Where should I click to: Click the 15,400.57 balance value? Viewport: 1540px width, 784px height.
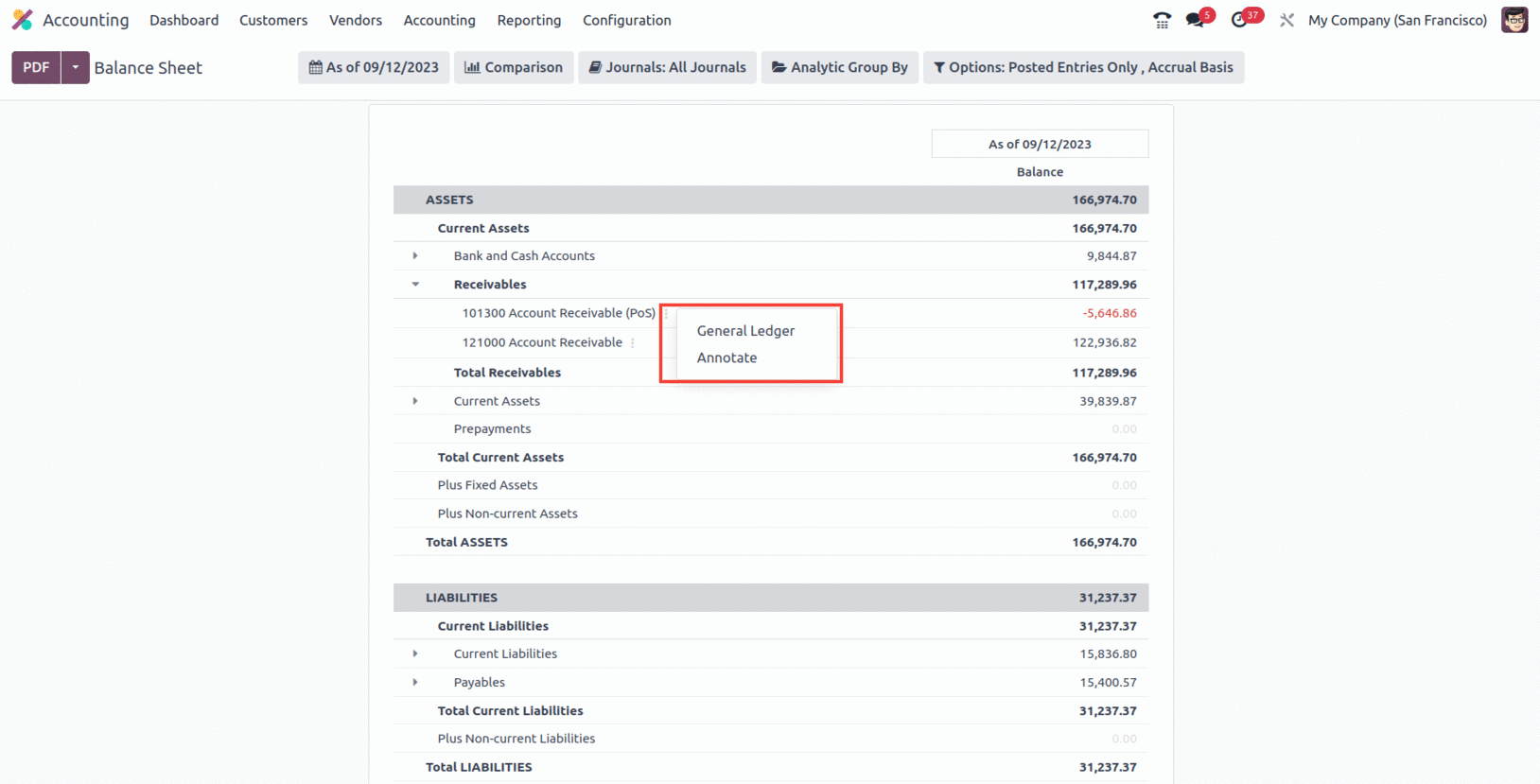tap(1109, 682)
